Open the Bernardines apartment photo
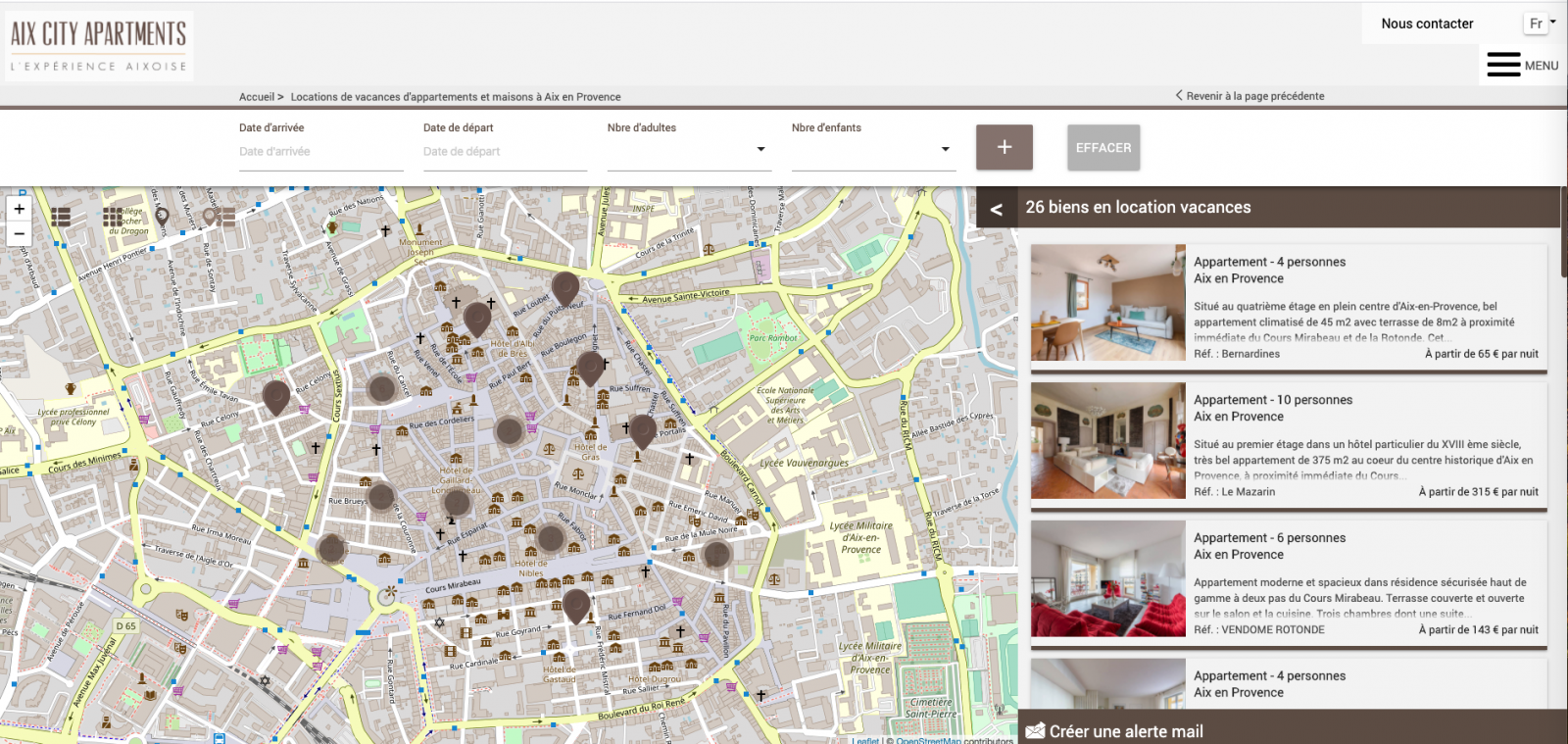Image resolution: width=1568 pixels, height=744 pixels. pos(1108,303)
